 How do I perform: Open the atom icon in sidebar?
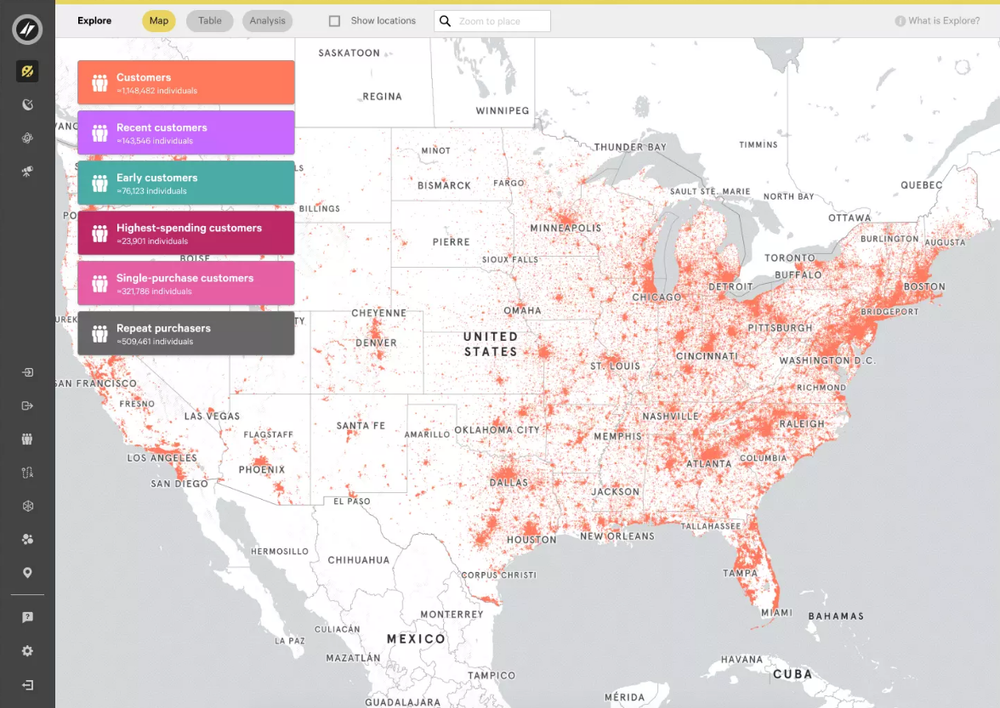27,138
